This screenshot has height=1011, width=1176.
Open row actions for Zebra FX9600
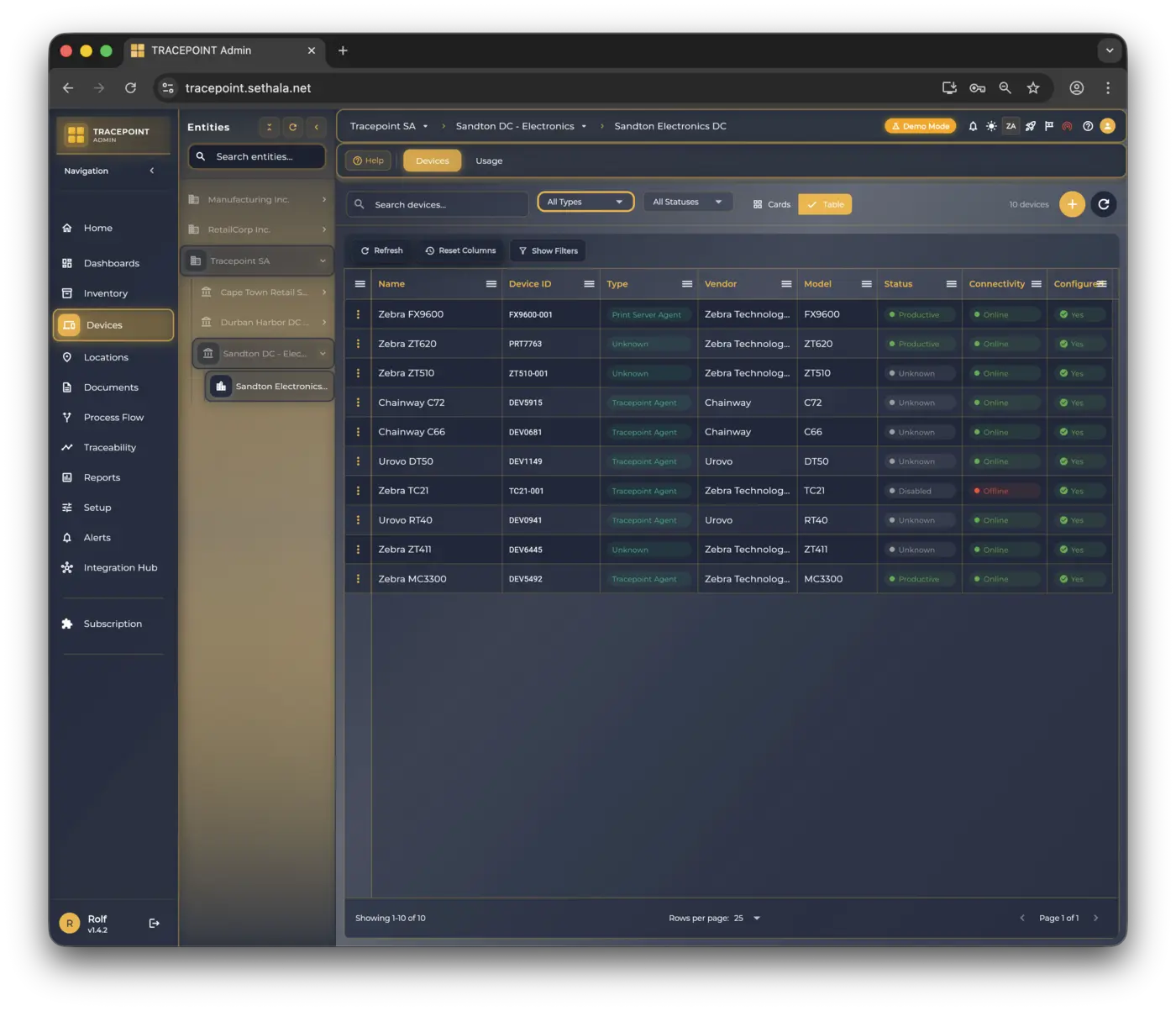pyautogui.click(x=358, y=314)
